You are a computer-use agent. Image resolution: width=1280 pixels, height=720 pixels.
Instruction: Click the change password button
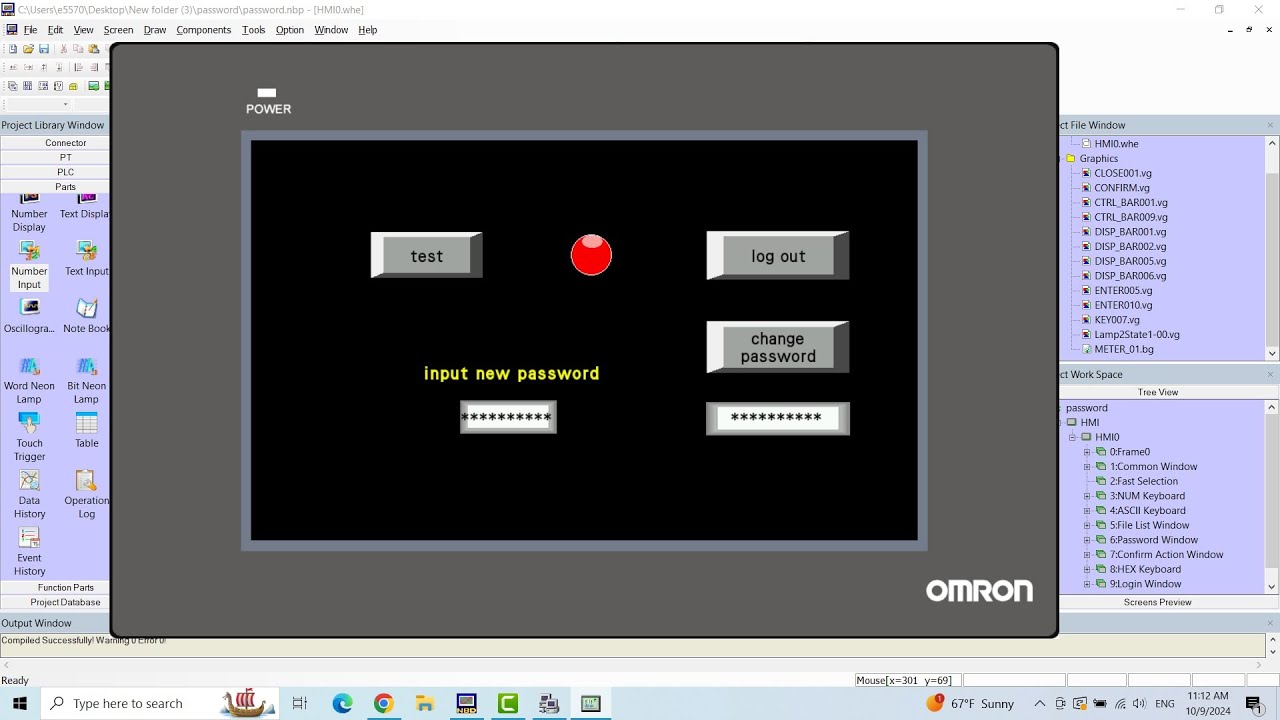(x=778, y=347)
